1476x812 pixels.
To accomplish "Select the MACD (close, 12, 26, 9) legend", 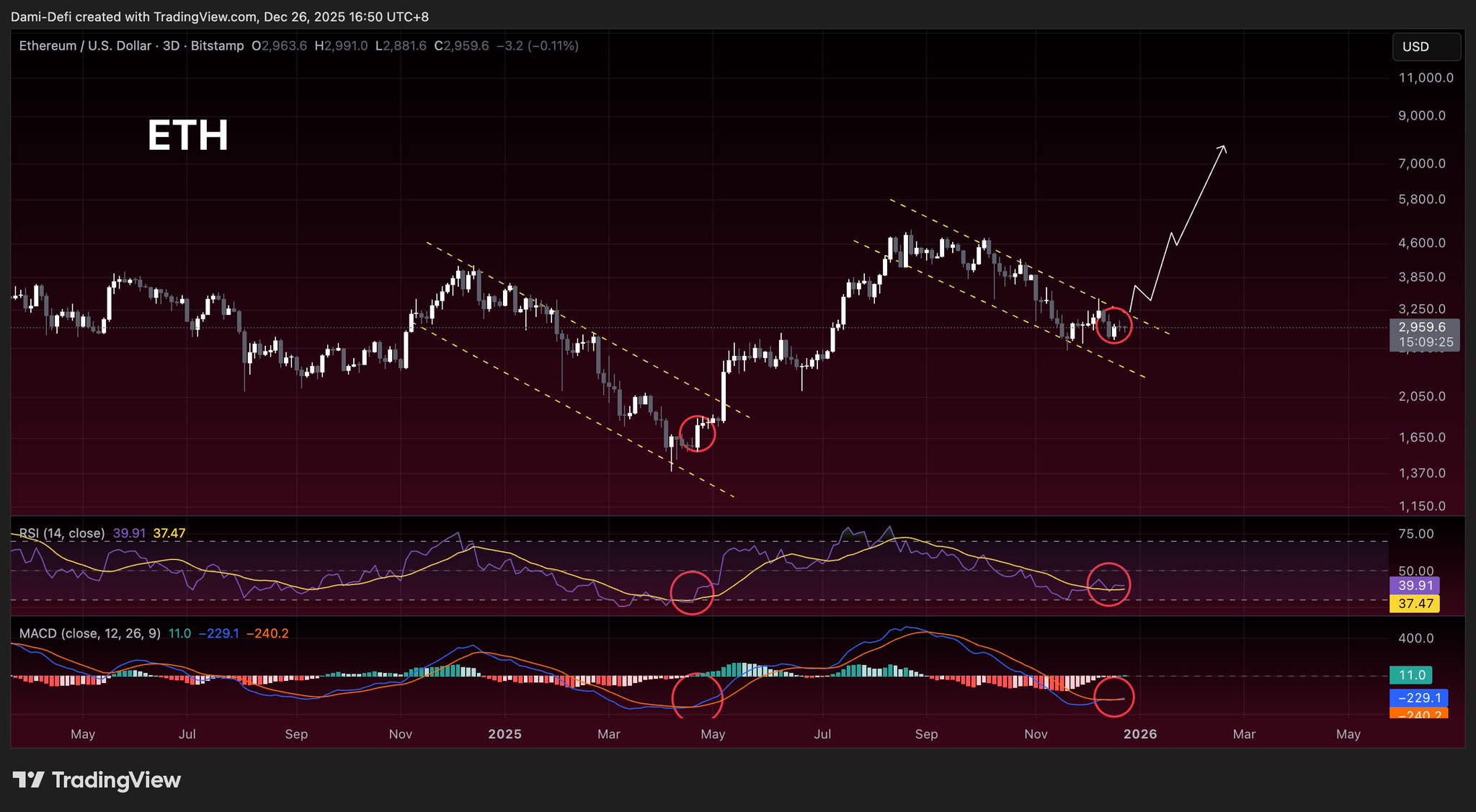I will [x=90, y=633].
